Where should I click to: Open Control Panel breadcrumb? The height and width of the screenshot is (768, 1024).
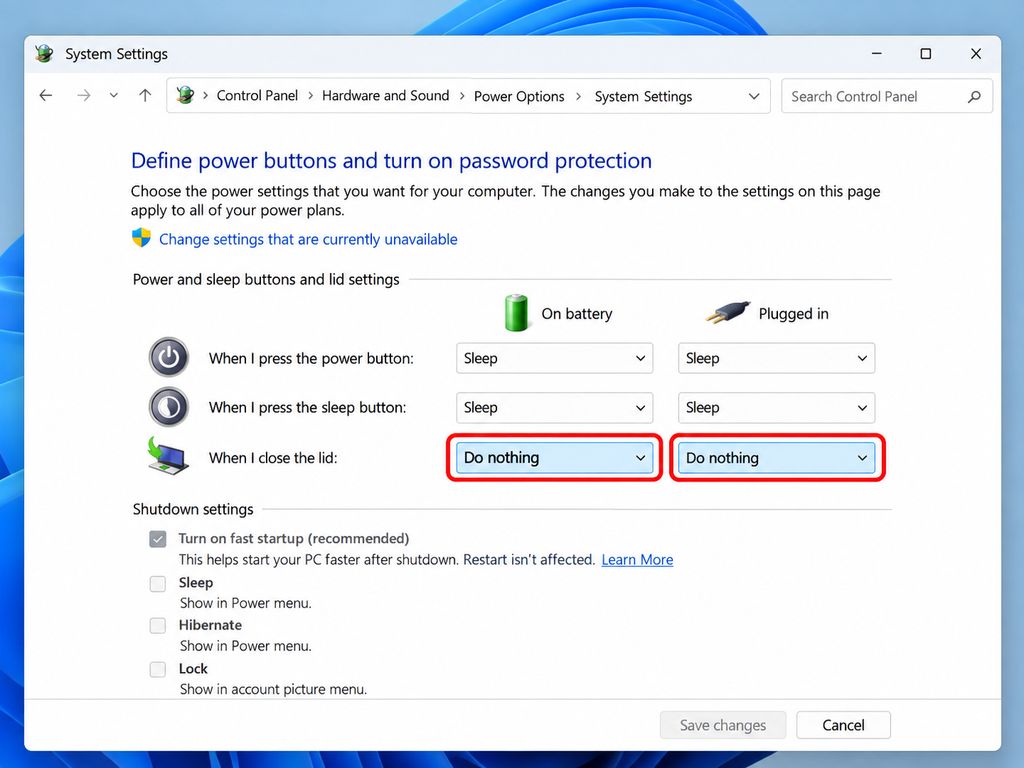[x=257, y=95]
